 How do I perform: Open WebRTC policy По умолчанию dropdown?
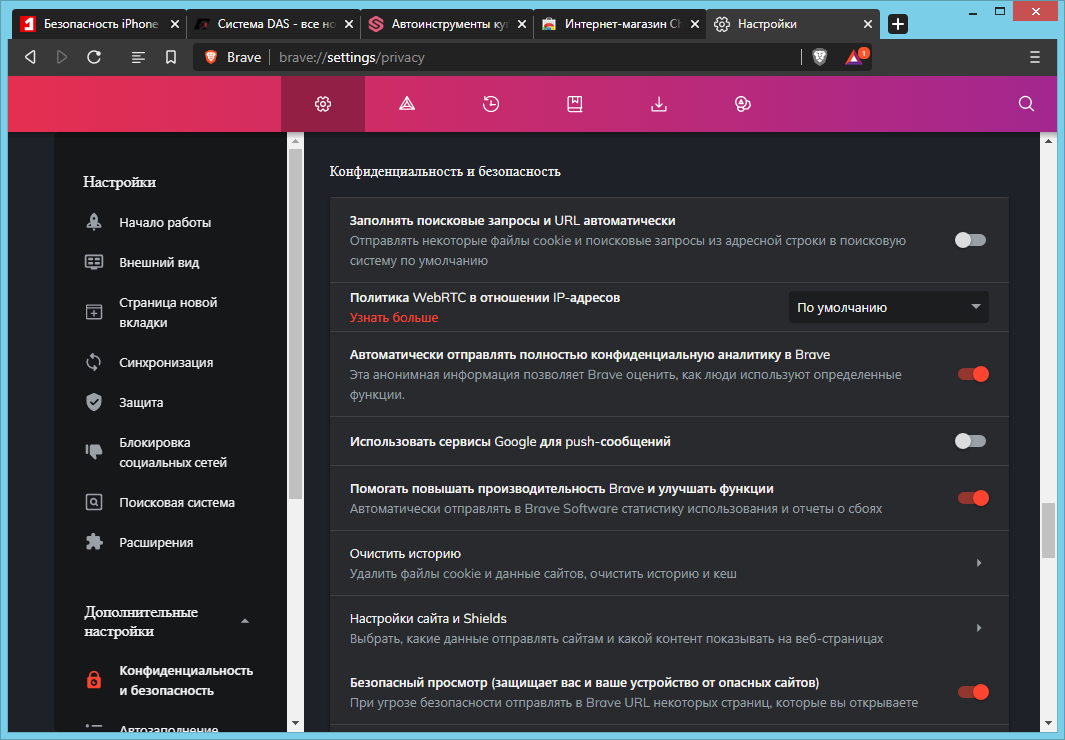[888, 308]
